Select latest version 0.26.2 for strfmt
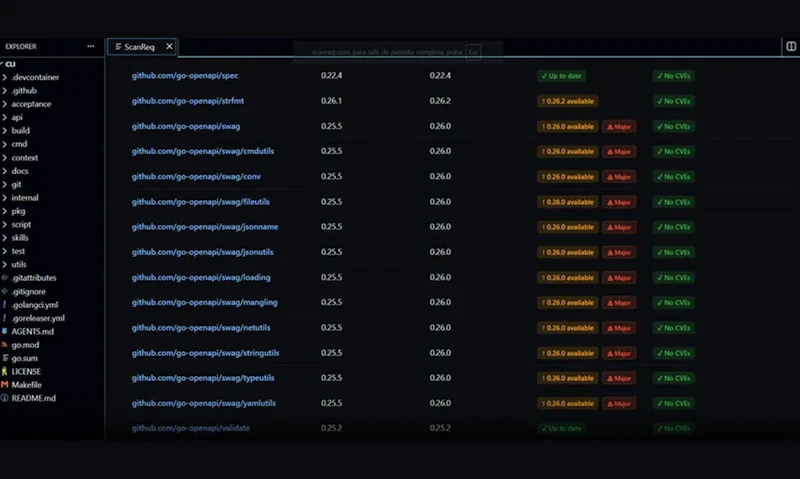The width and height of the screenshot is (800, 479). (x=440, y=101)
